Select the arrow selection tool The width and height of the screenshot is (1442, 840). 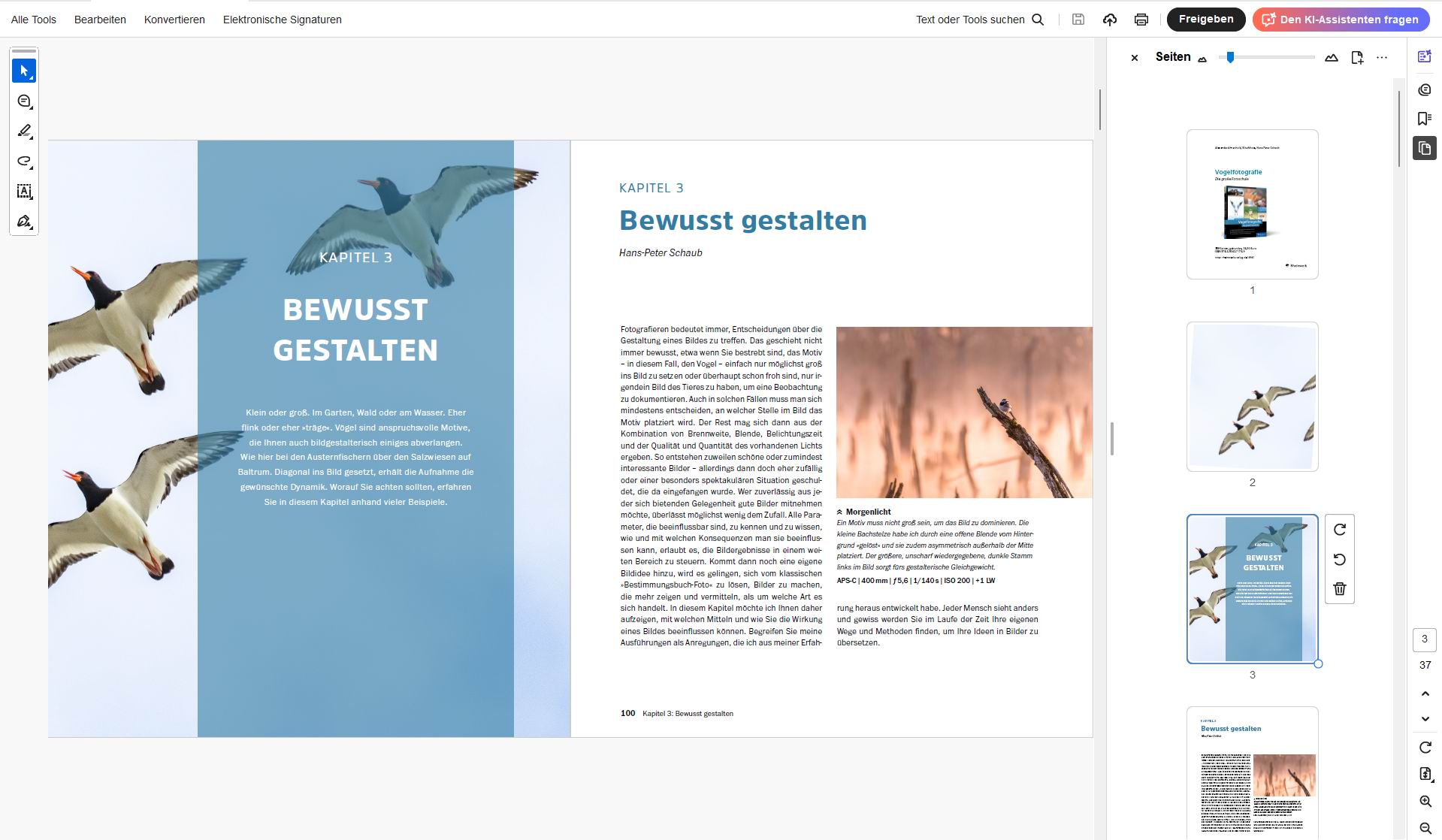pos(24,71)
